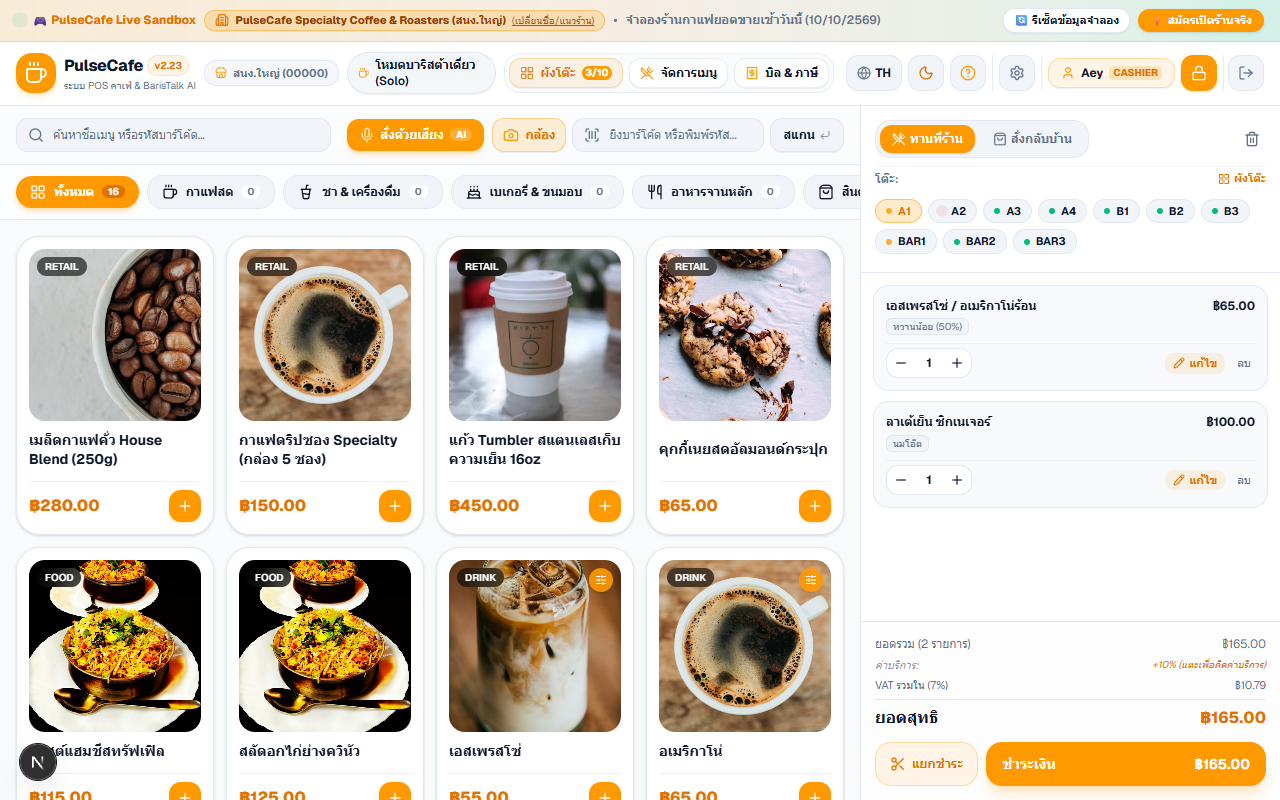The image size is (1280, 800).
Task: Lock the screen with the orange padlock
Action: point(1199,73)
